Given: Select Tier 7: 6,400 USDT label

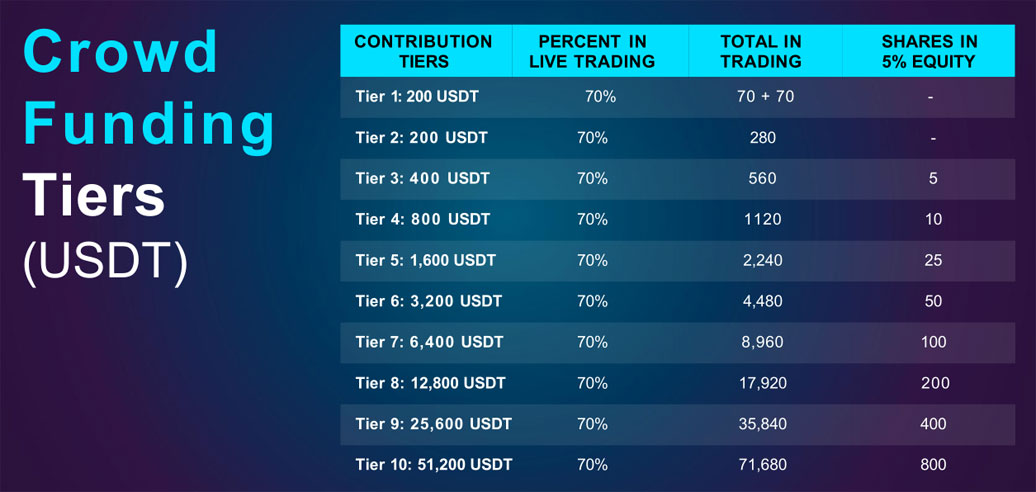Looking at the screenshot, I should pos(429,342).
